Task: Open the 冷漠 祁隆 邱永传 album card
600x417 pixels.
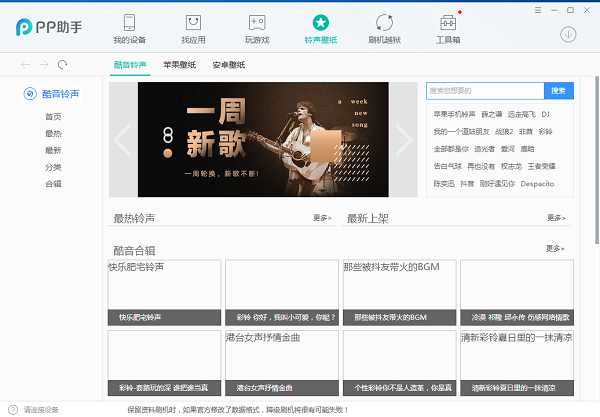Action: point(517,293)
